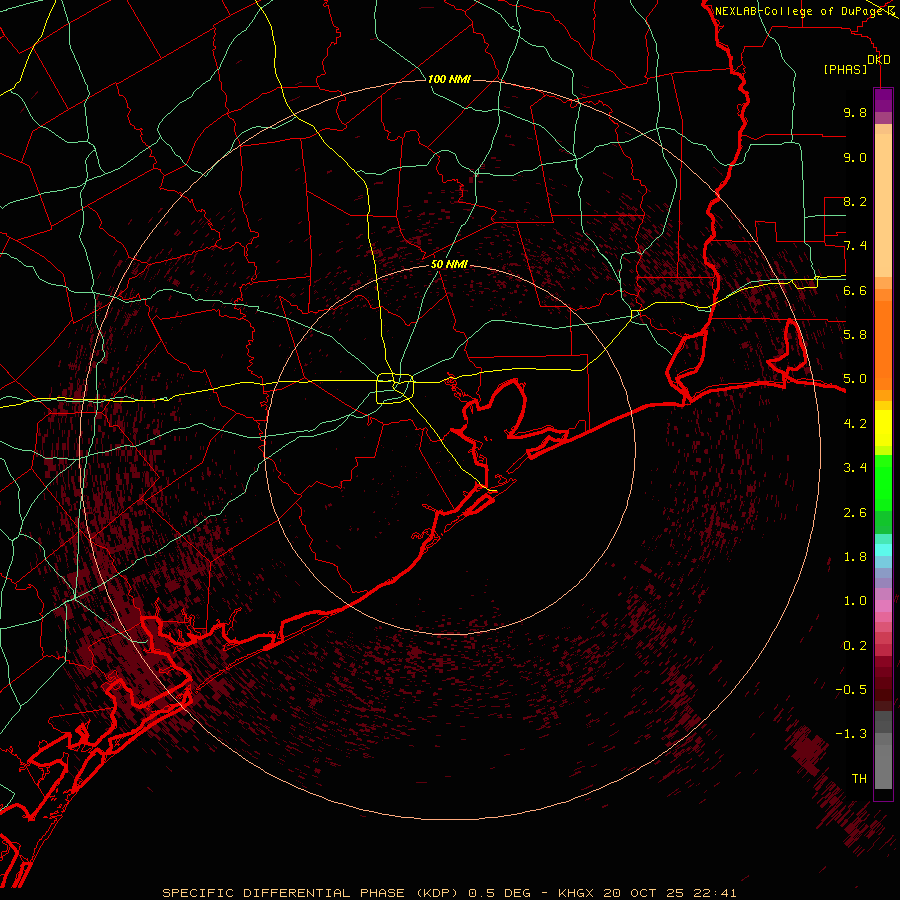Click the TH threshold label

pyautogui.click(x=859, y=779)
